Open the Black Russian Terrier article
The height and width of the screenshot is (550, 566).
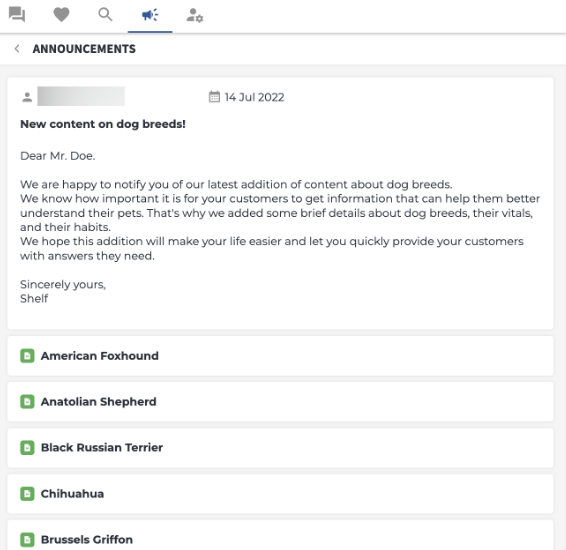[280, 448]
